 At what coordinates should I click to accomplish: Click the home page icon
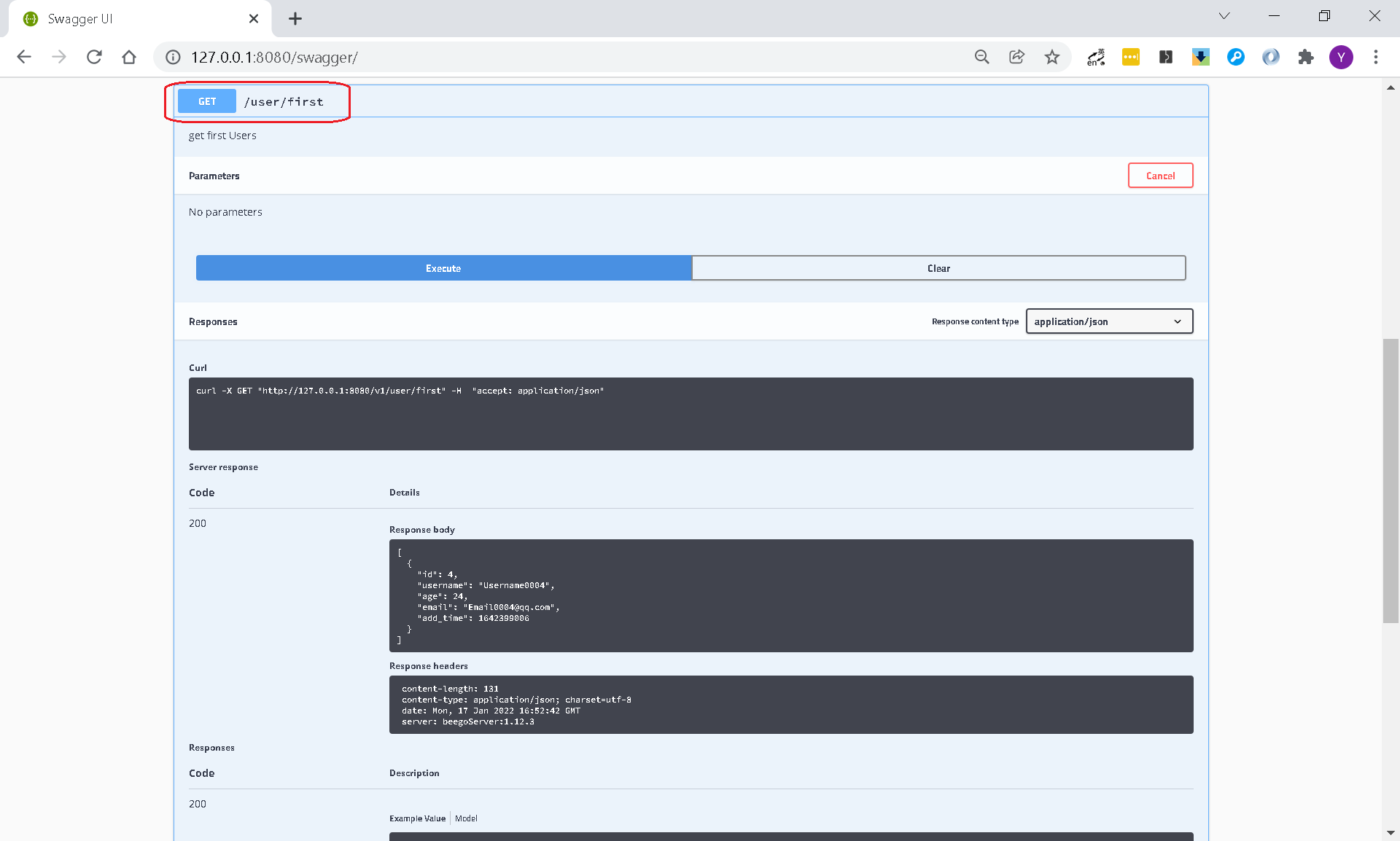(129, 57)
